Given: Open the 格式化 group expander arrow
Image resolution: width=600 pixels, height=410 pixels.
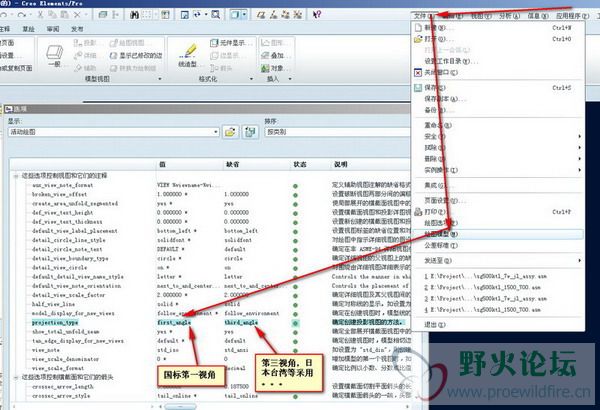Looking at the screenshot, I should (x=251, y=79).
